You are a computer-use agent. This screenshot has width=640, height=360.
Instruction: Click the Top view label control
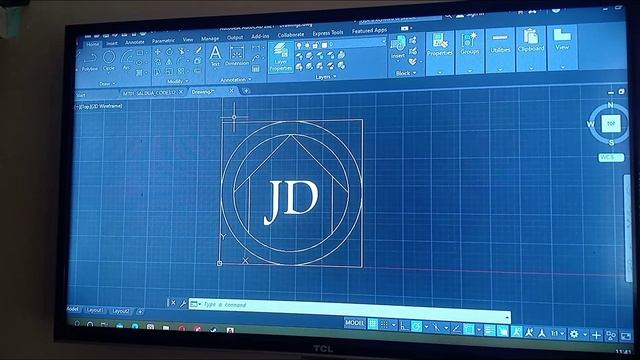point(85,106)
